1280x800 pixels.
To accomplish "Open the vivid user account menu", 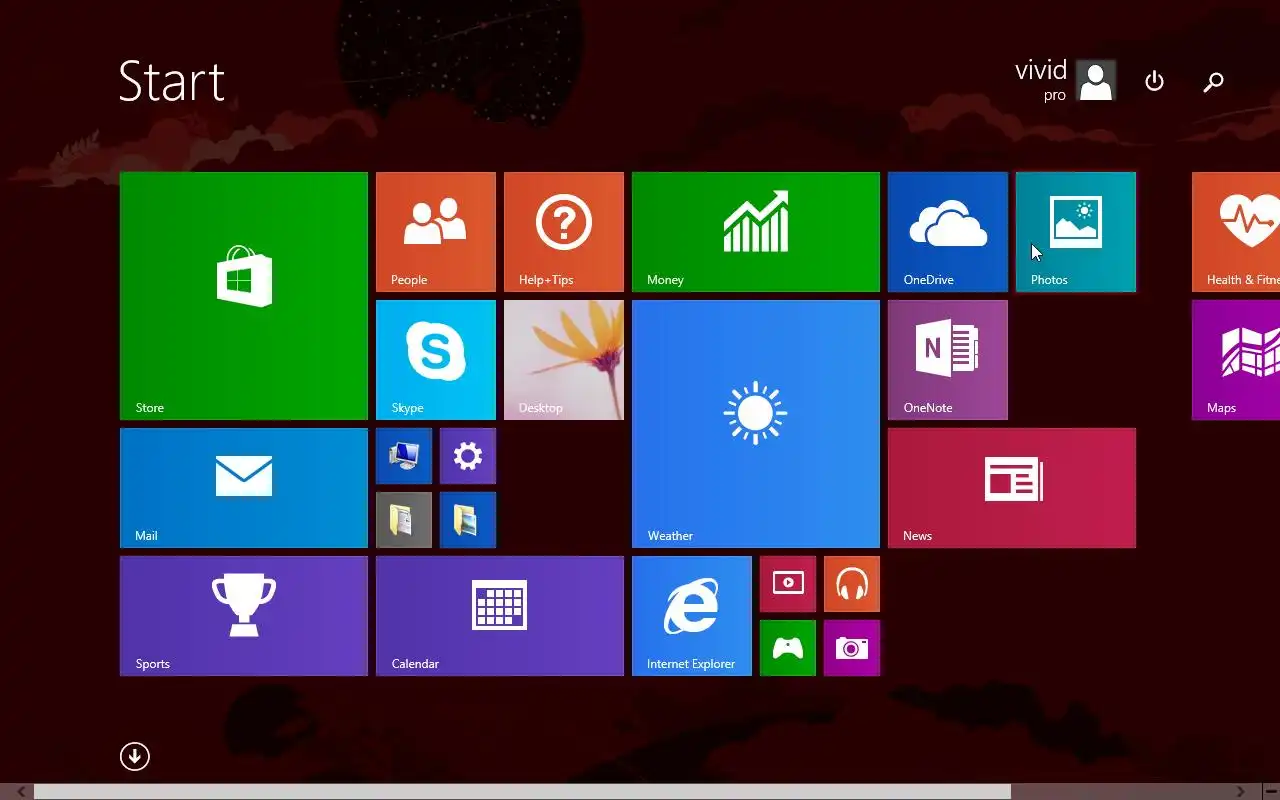I will pos(1065,81).
